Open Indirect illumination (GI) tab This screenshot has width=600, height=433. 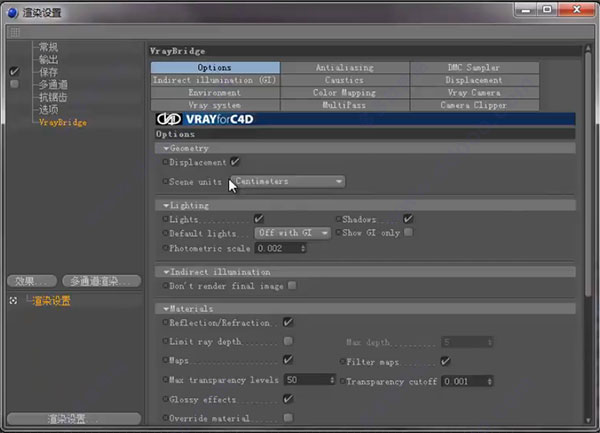[x=215, y=80]
